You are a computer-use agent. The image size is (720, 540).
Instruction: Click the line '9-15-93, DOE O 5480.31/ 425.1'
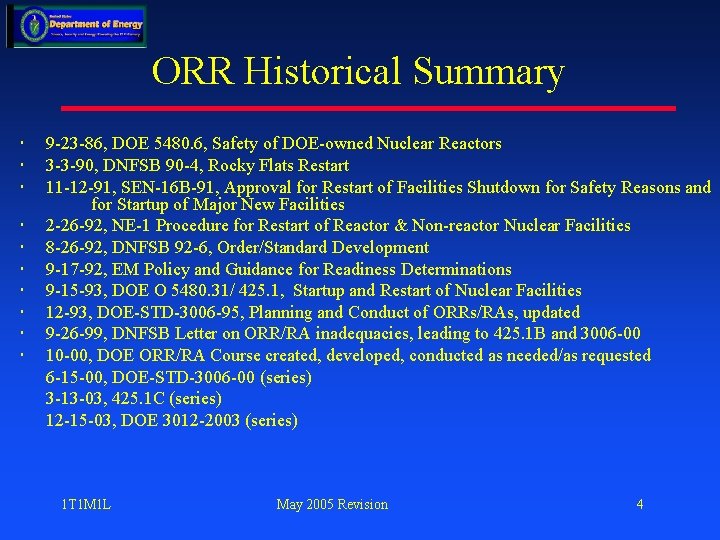coord(314,291)
